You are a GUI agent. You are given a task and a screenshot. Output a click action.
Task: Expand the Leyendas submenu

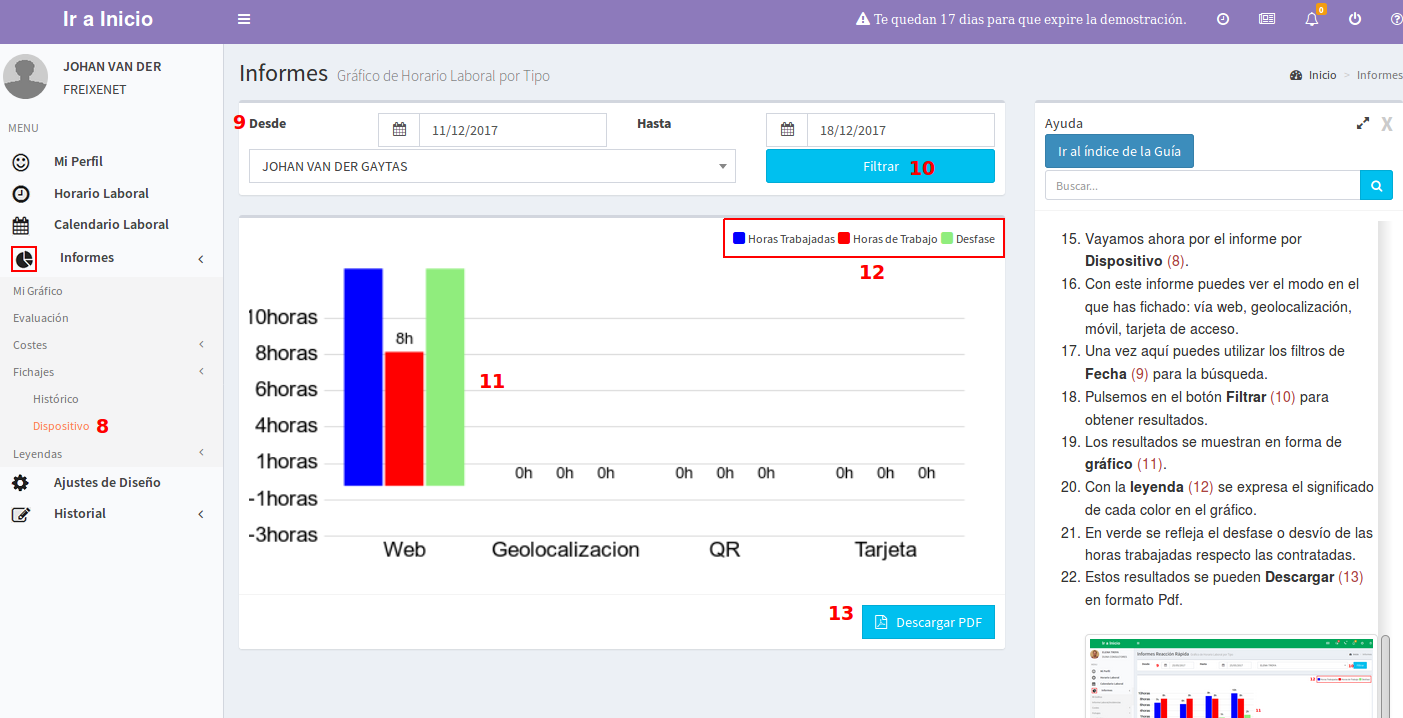201,453
